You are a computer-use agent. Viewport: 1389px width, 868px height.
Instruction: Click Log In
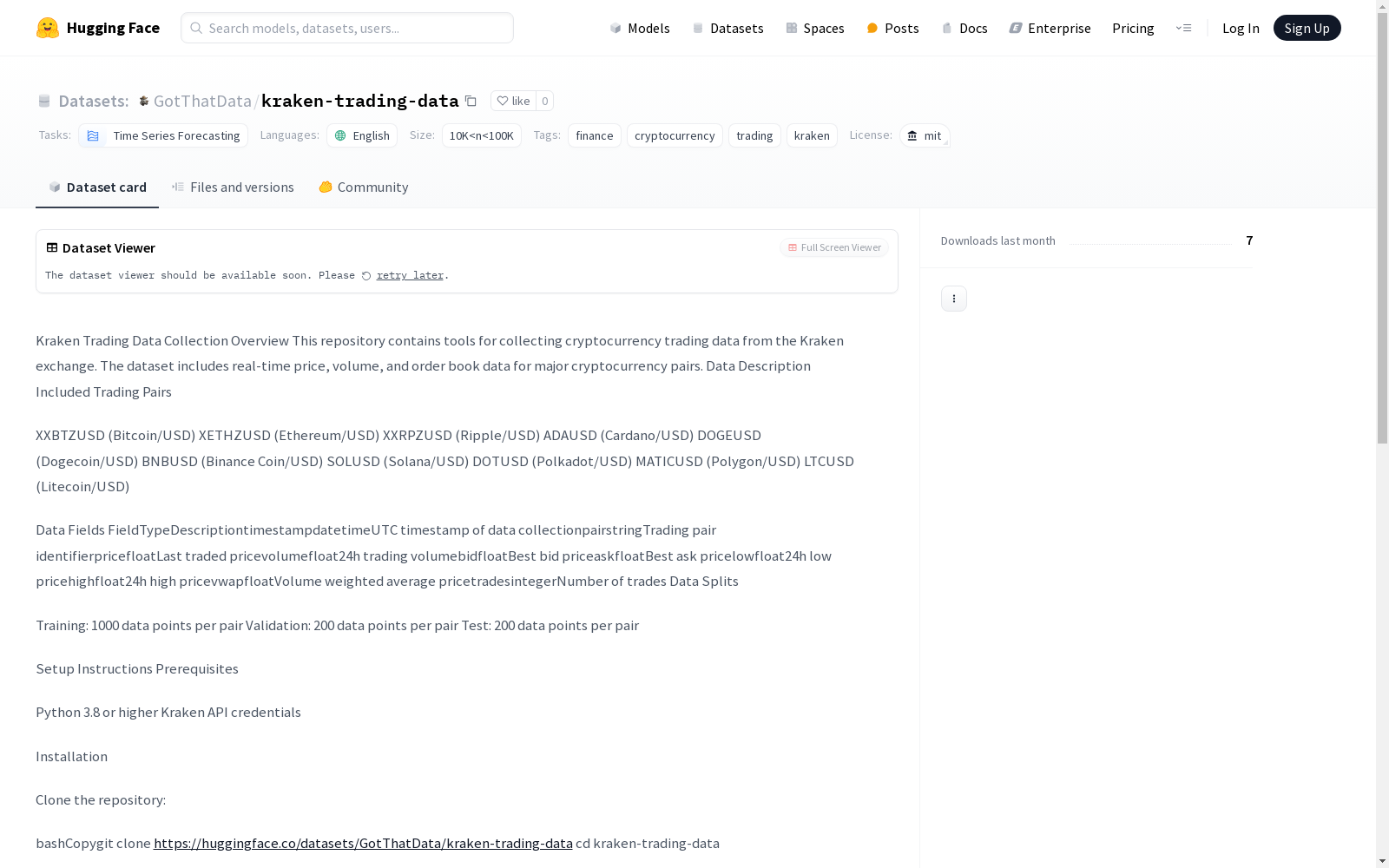(1241, 28)
